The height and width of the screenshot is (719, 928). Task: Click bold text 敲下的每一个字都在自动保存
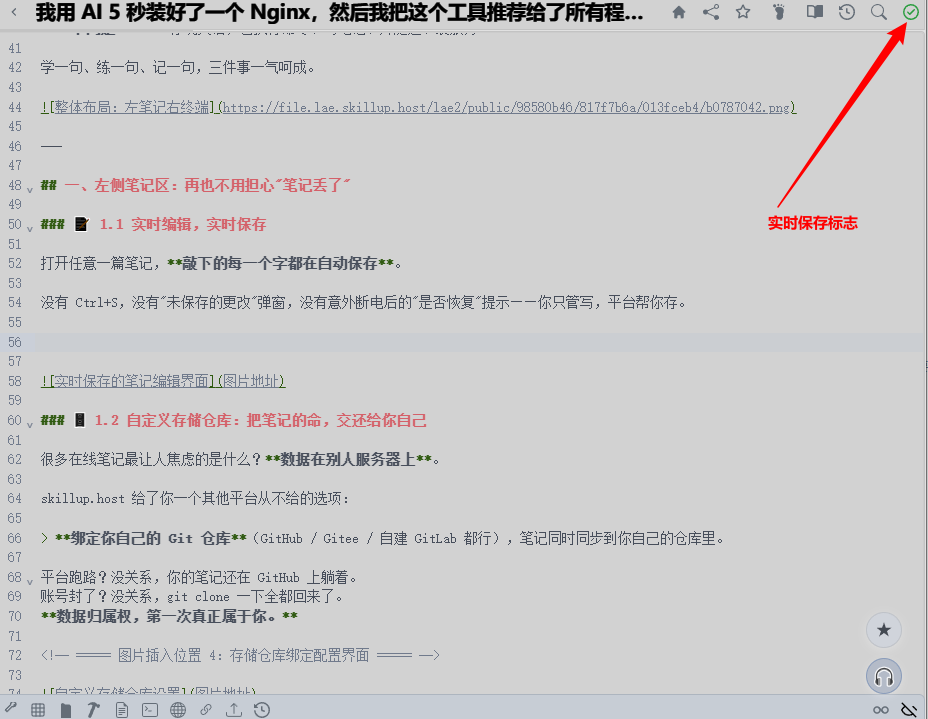tap(279, 263)
